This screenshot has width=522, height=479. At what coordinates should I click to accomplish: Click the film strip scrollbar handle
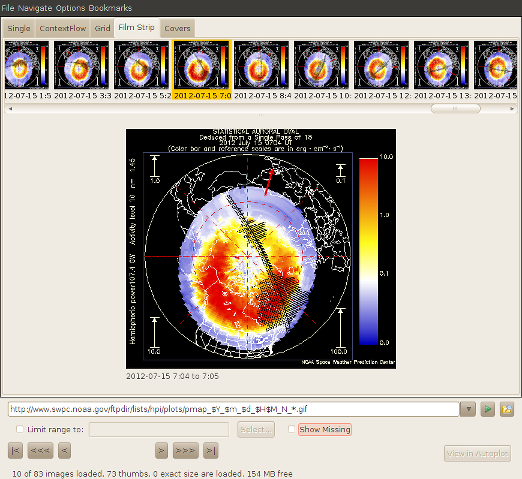tap(456, 109)
